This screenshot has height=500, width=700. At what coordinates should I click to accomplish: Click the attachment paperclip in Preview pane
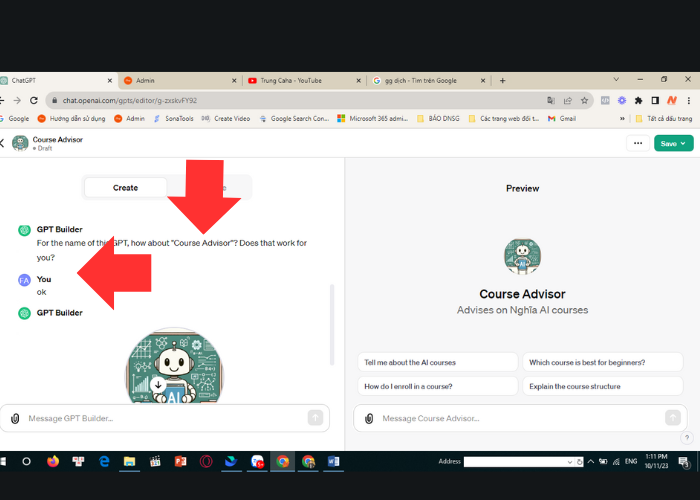tap(368, 418)
